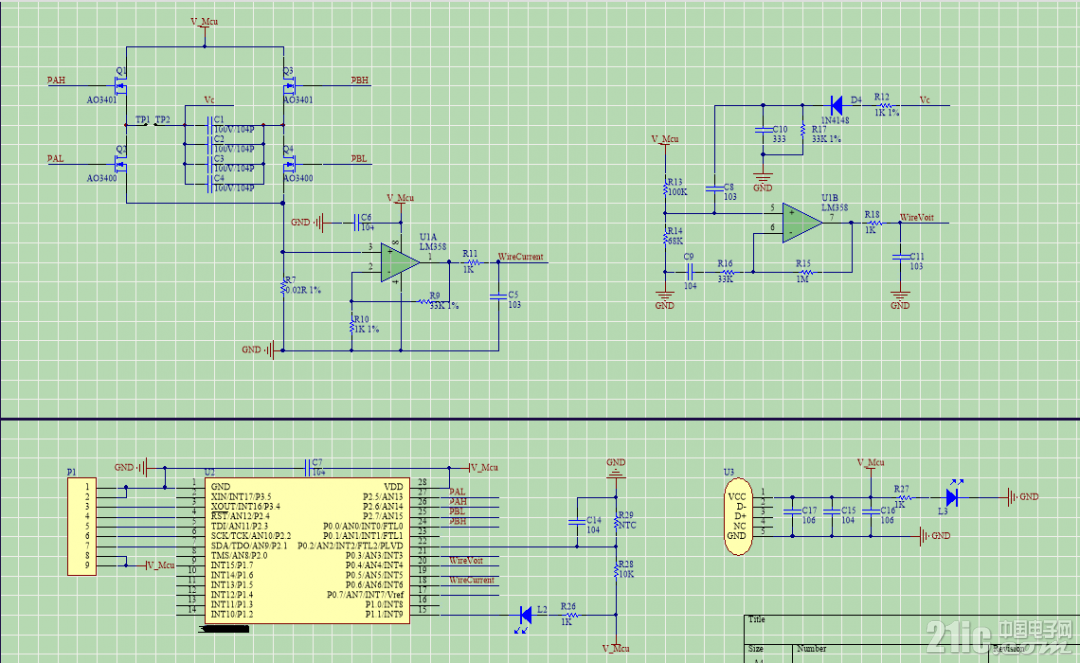Select capacitor C10 symbol
This screenshot has height=663, width=1080.
coord(762,130)
